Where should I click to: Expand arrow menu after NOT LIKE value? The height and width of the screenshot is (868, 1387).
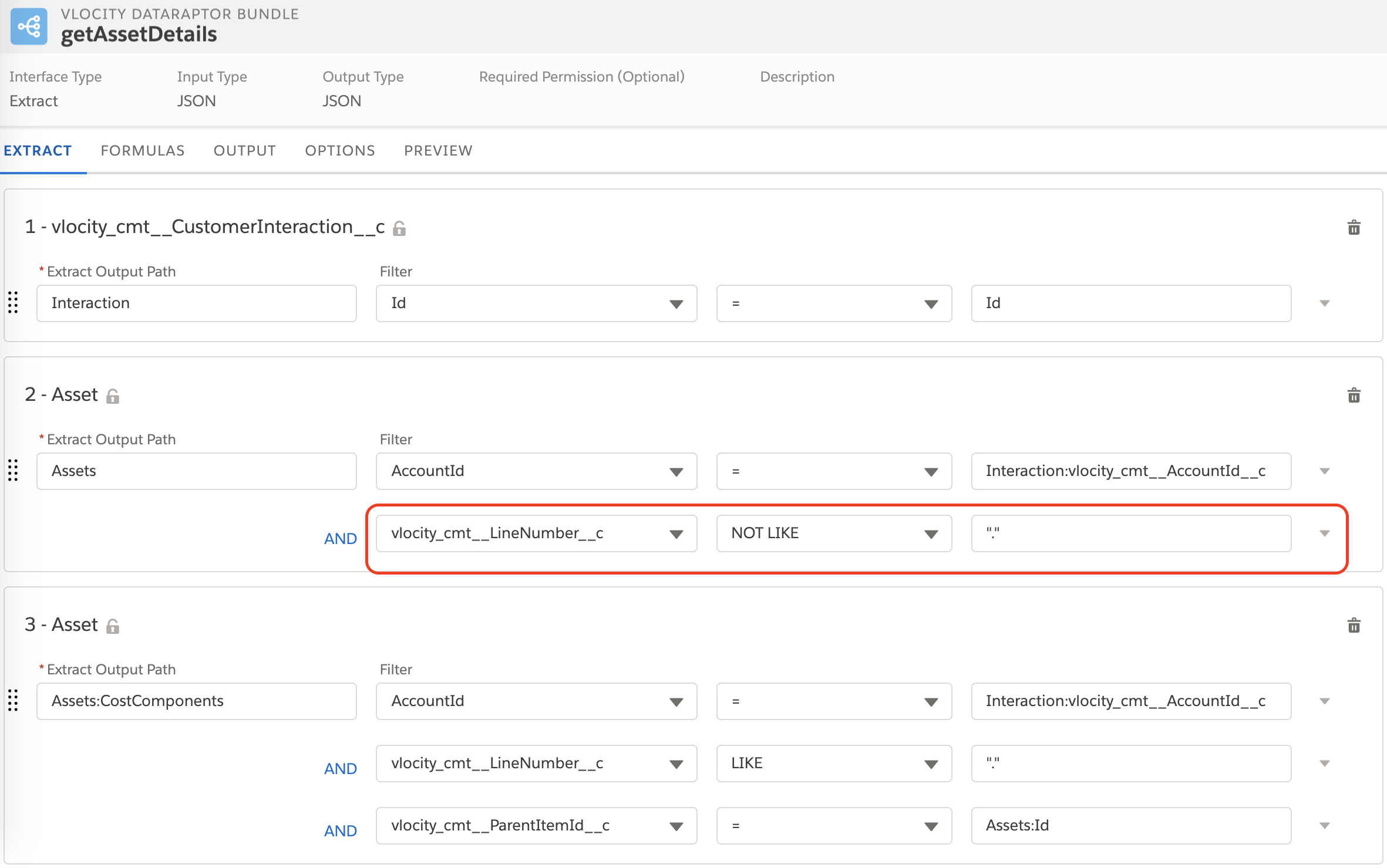point(1325,533)
